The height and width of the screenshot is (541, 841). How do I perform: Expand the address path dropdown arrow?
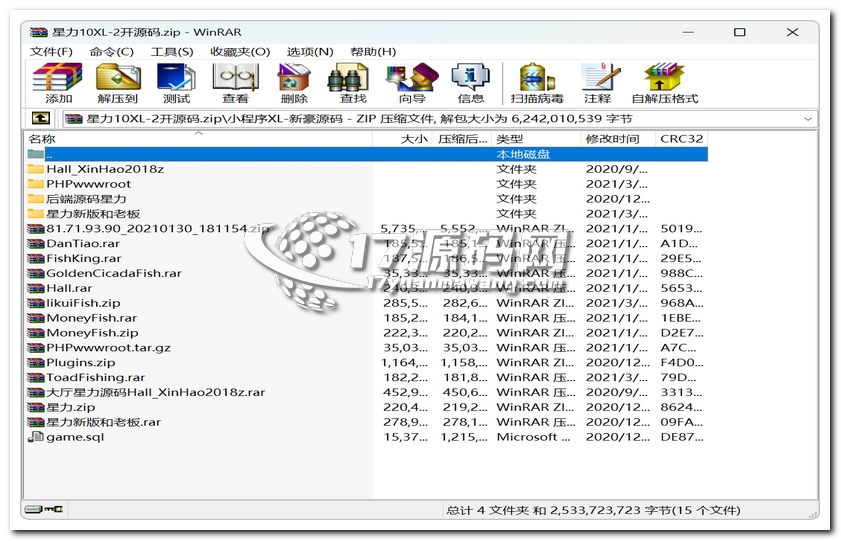point(808,119)
